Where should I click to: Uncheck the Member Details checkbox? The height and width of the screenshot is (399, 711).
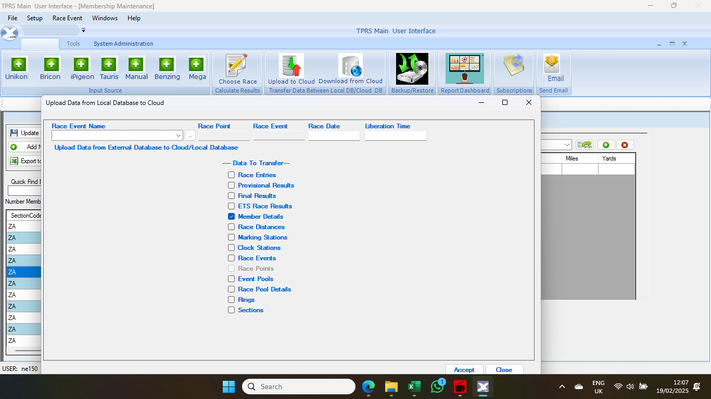point(231,216)
